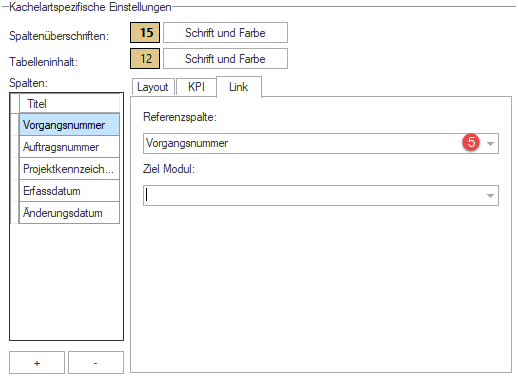This screenshot has height=379, width=518.
Task: Click into the Ziel Modul combo box field
Action: 321,196
